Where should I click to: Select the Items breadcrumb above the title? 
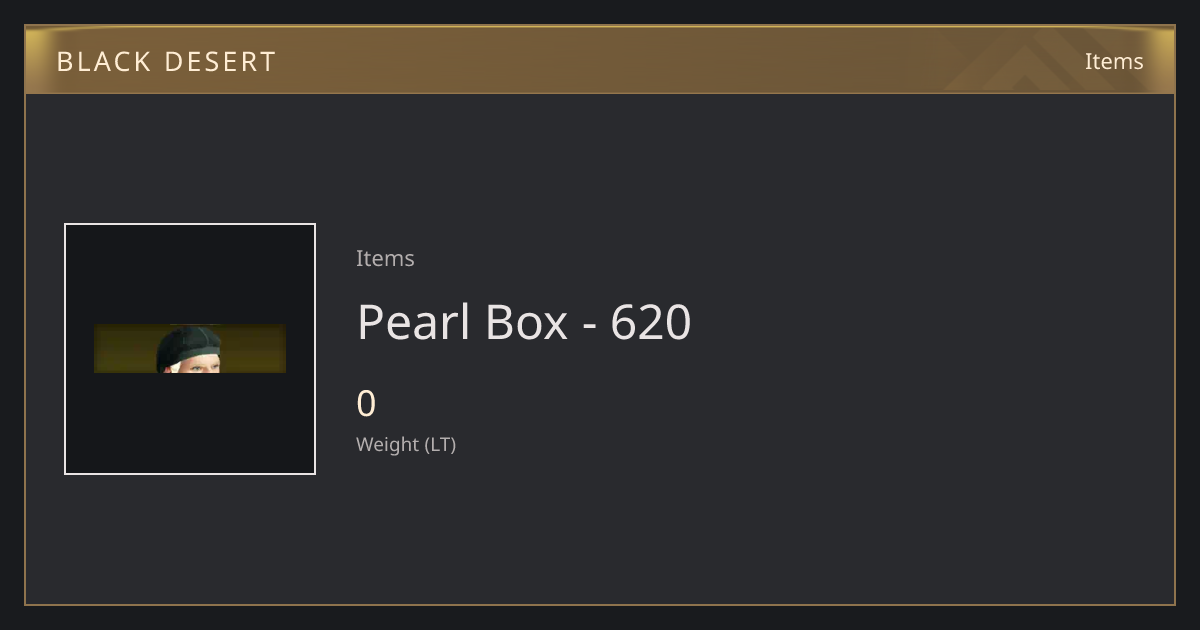pyautogui.click(x=385, y=258)
